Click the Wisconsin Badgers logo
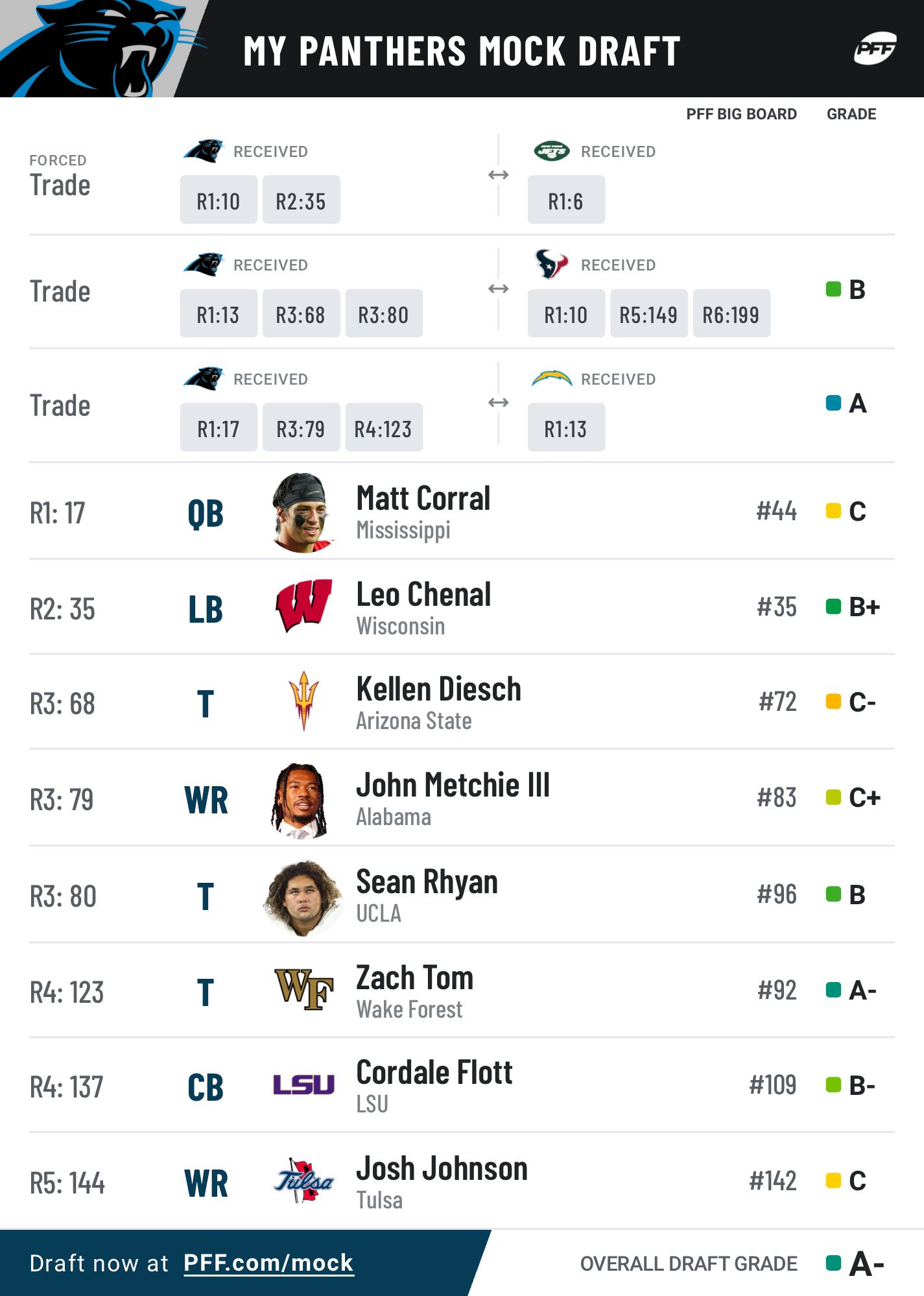The width and height of the screenshot is (924, 1296). pos(303,606)
